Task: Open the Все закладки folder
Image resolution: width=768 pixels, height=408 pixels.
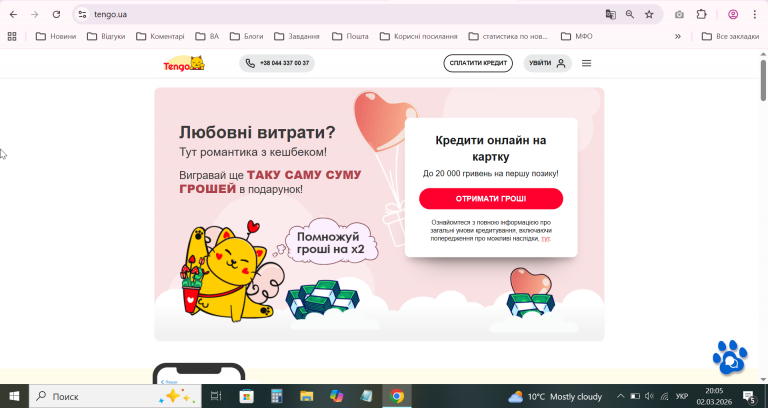Action: tap(730, 36)
